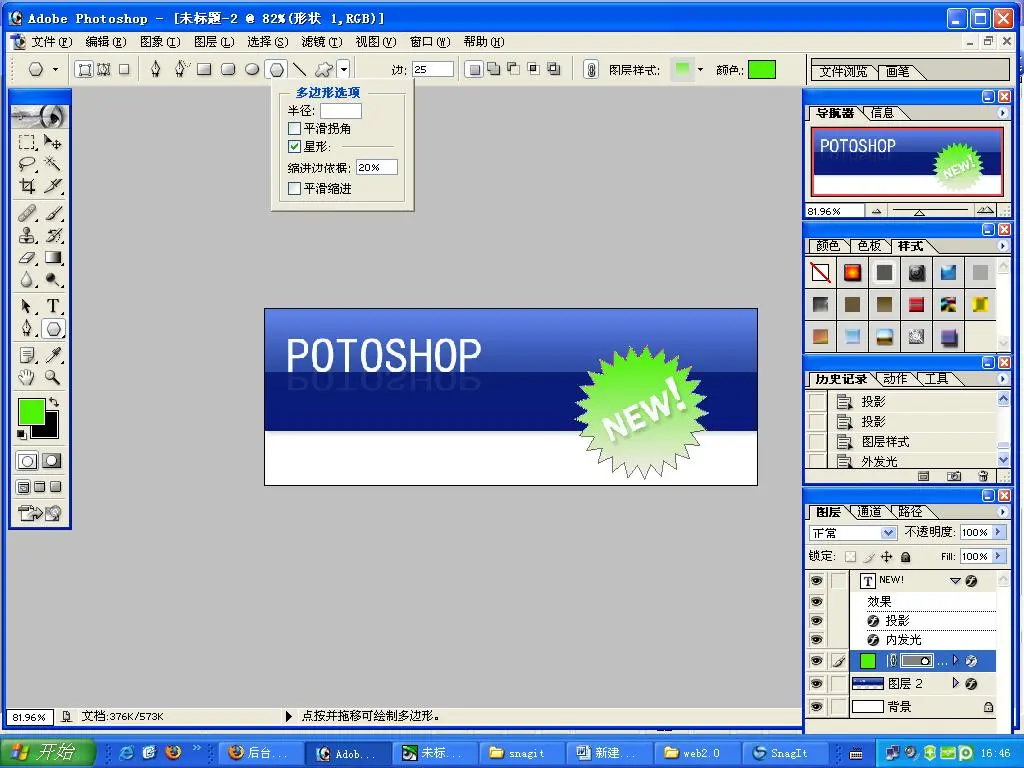Image resolution: width=1024 pixels, height=768 pixels.
Task: Choose Ellipse shape in options bar
Action: 251,69
